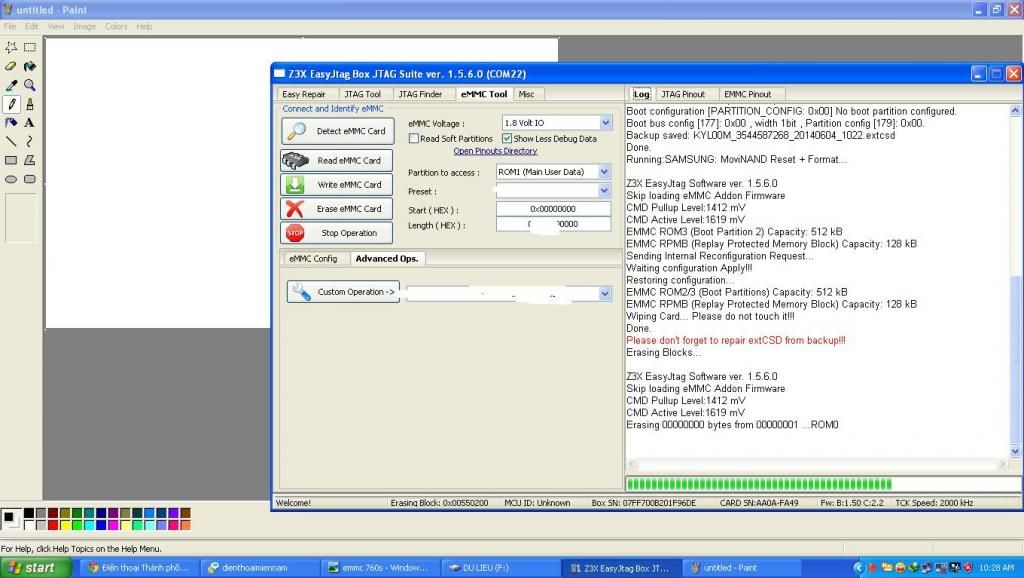This screenshot has height=578, width=1024.
Task: Open the File menu in Paint
Action: click(10, 27)
